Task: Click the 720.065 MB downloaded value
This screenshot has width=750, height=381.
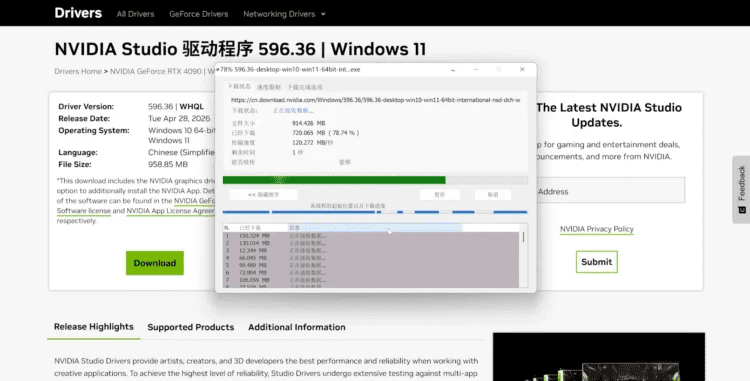Action: pos(325,133)
